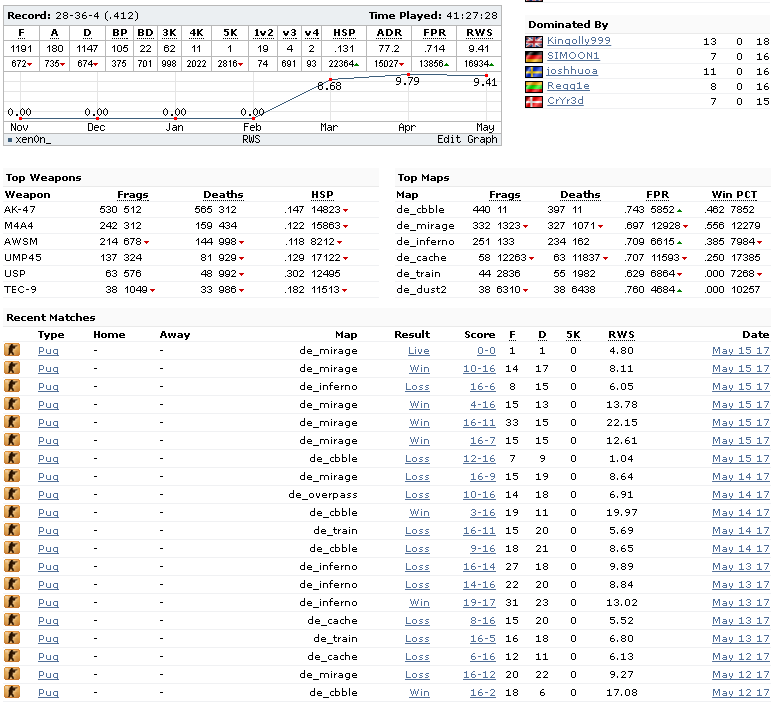Open the Live result link for de_mirage
This screenshot has width=777, height=714.
[x=419, y=351]
